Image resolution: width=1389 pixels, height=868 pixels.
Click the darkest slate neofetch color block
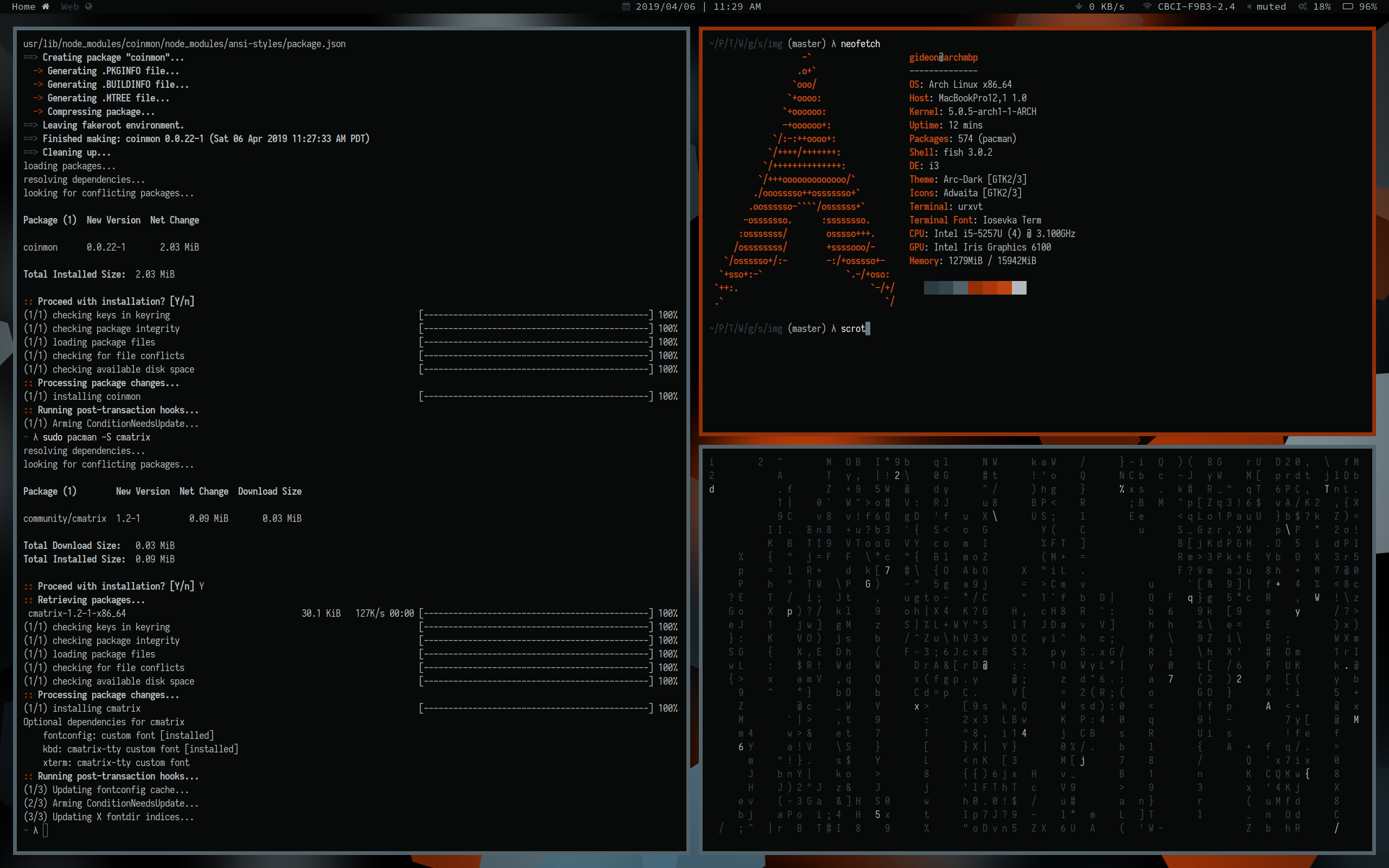[x=931, y=288]
